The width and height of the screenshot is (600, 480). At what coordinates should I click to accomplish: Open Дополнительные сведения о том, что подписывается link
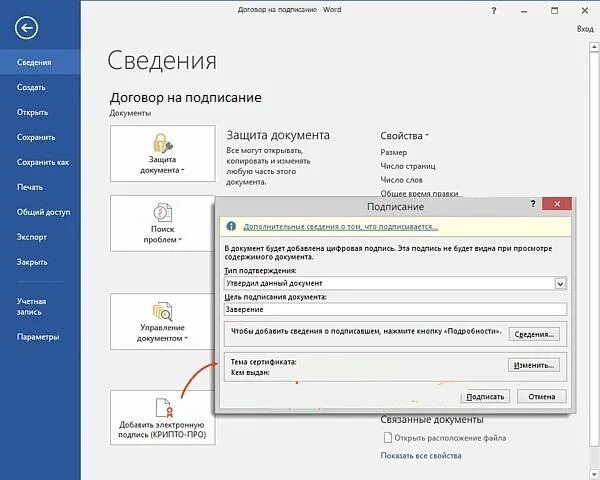[341, 227]
